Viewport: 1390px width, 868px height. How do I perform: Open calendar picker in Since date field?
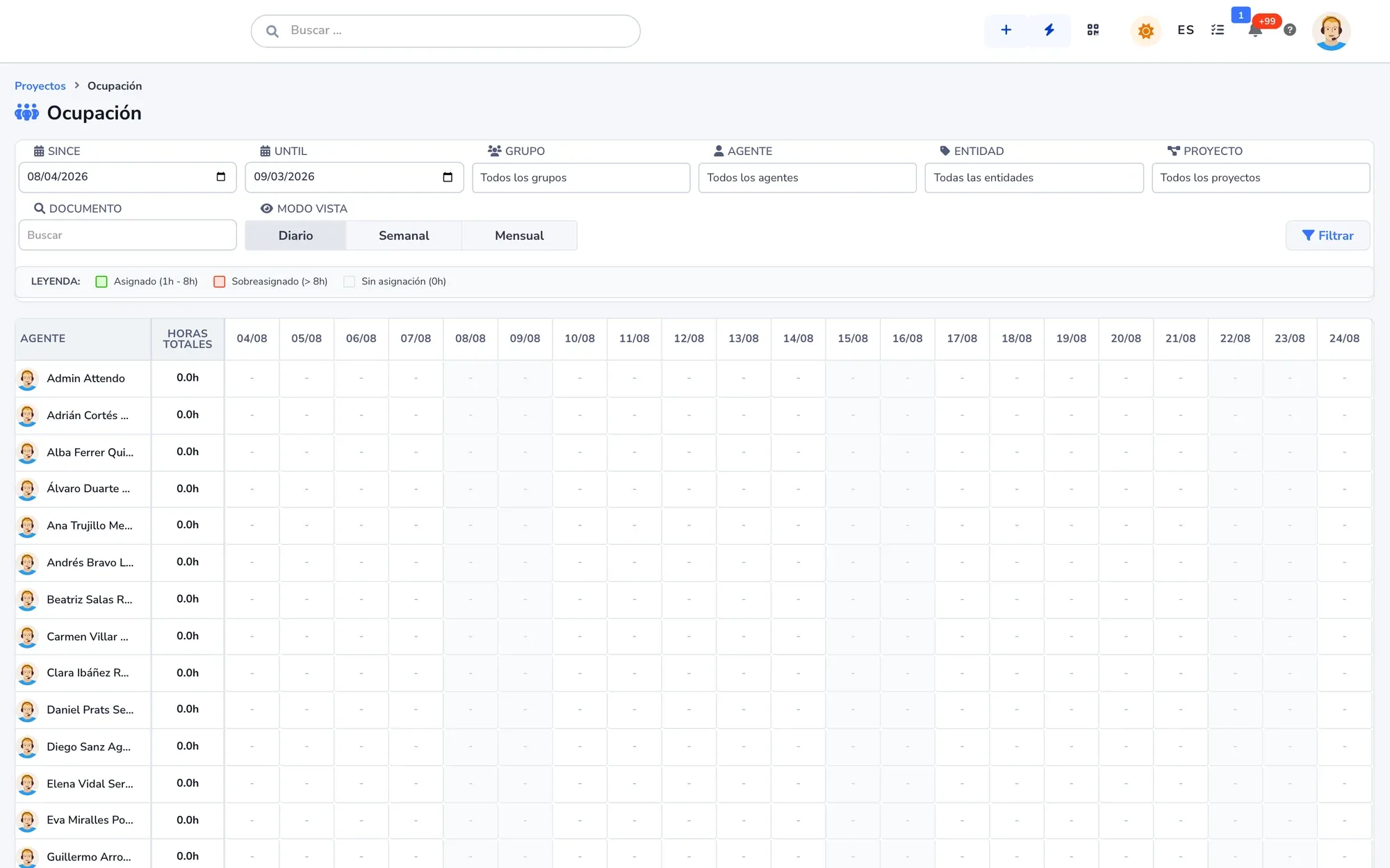pos(221,177)
